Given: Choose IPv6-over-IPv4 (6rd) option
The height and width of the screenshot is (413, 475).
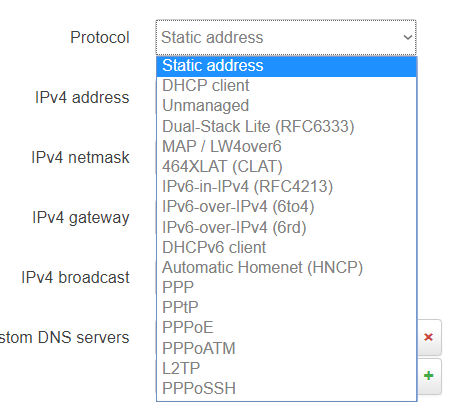Looking at the screenshot, I should click(x=286, y=228).
